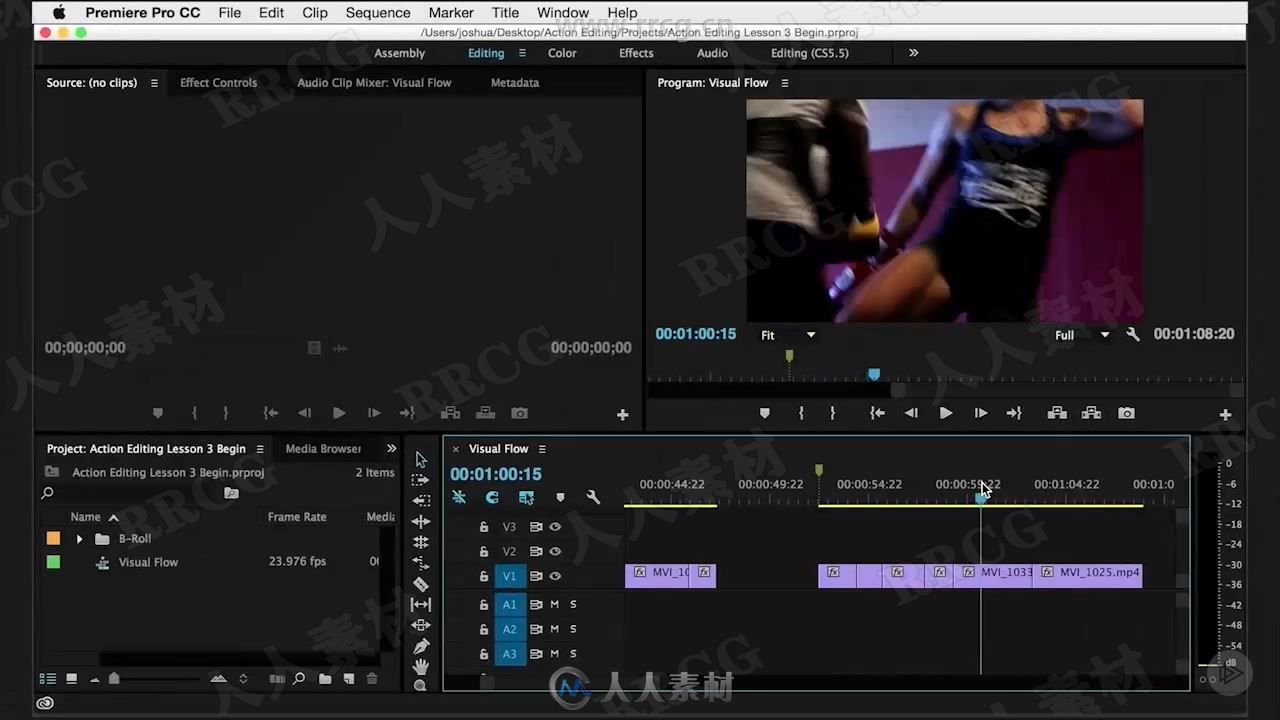Add marker in the timeline header
The width and height of the screenshot is (1280, 720).
point(560,497)
